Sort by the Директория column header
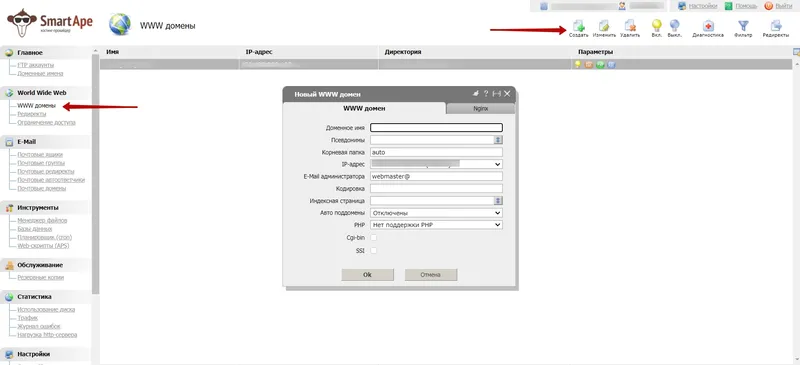Viewport: 800px width, 365px height. 403,52
